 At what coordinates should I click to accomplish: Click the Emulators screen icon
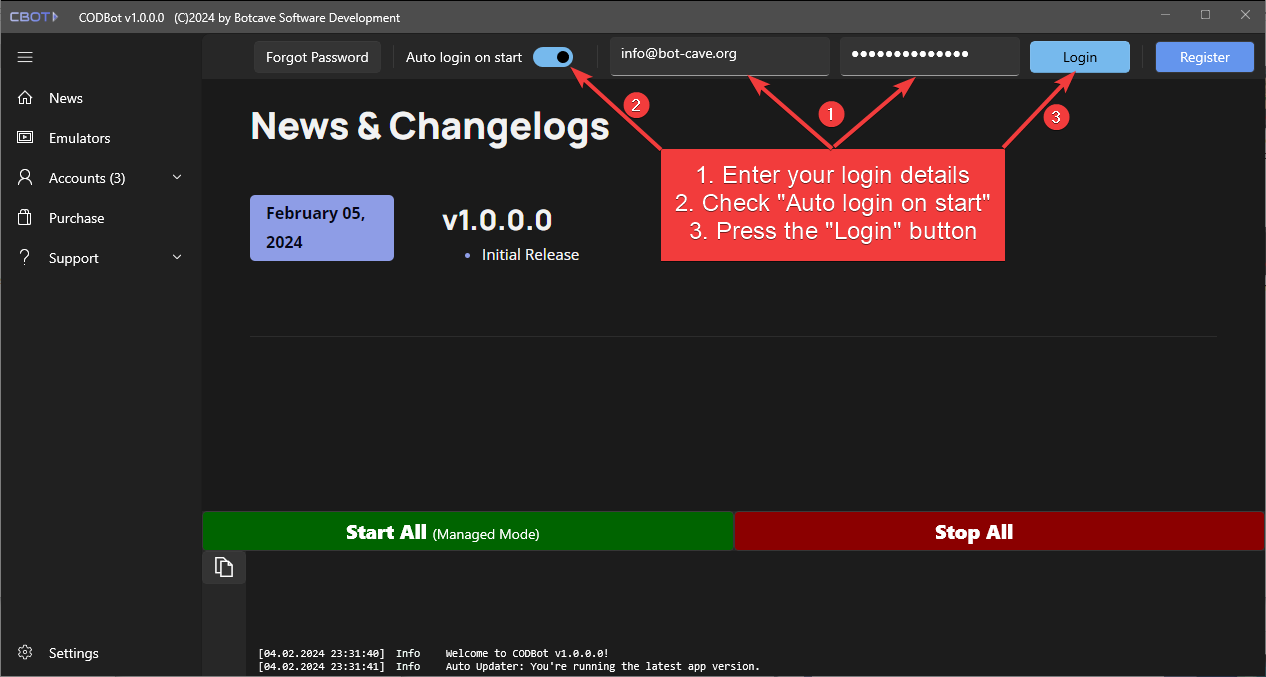point(26,138)
